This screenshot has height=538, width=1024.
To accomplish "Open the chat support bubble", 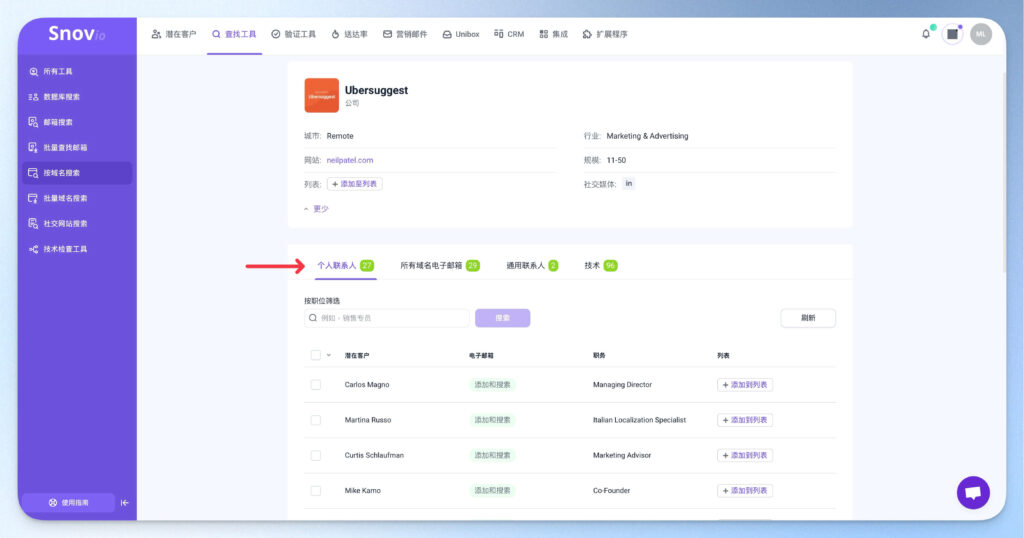I will coord(973,492).
